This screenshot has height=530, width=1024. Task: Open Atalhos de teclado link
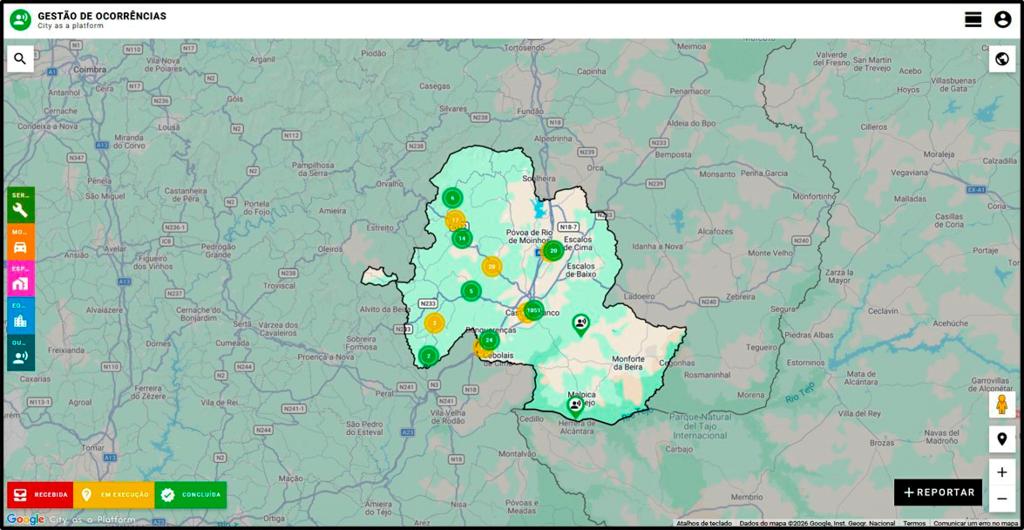704,523
